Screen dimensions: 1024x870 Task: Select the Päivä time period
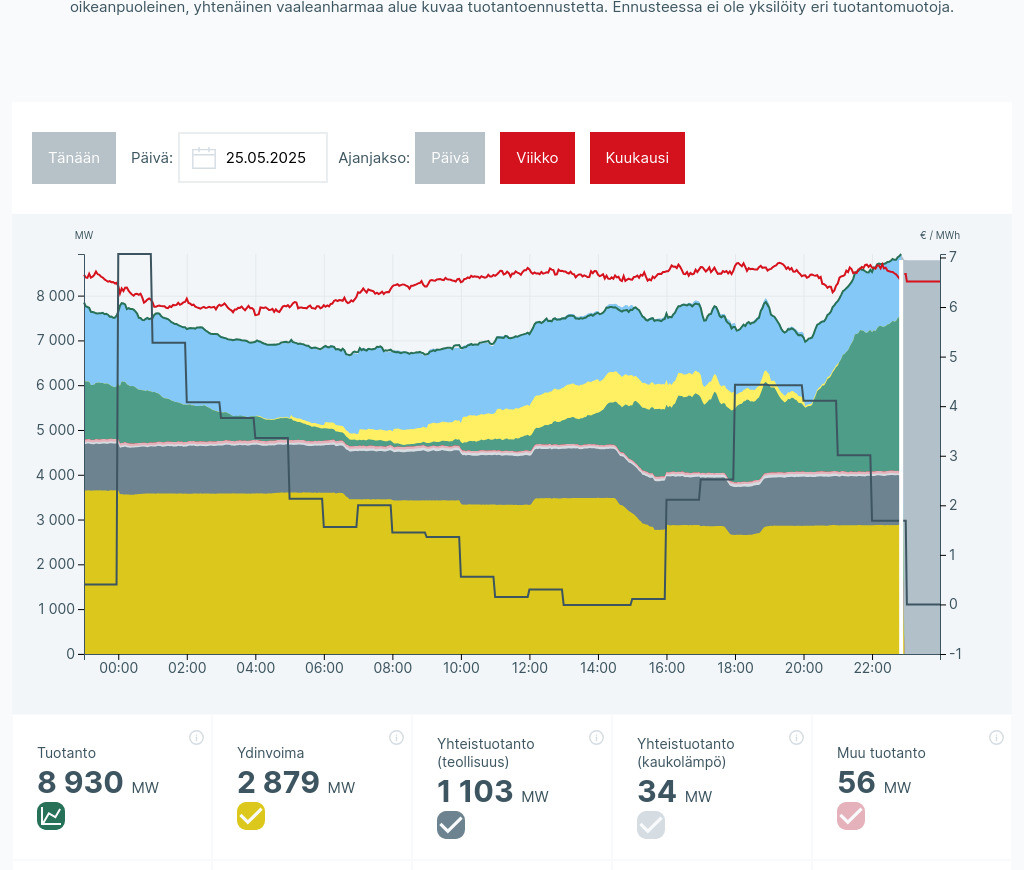tap(450, 158)
